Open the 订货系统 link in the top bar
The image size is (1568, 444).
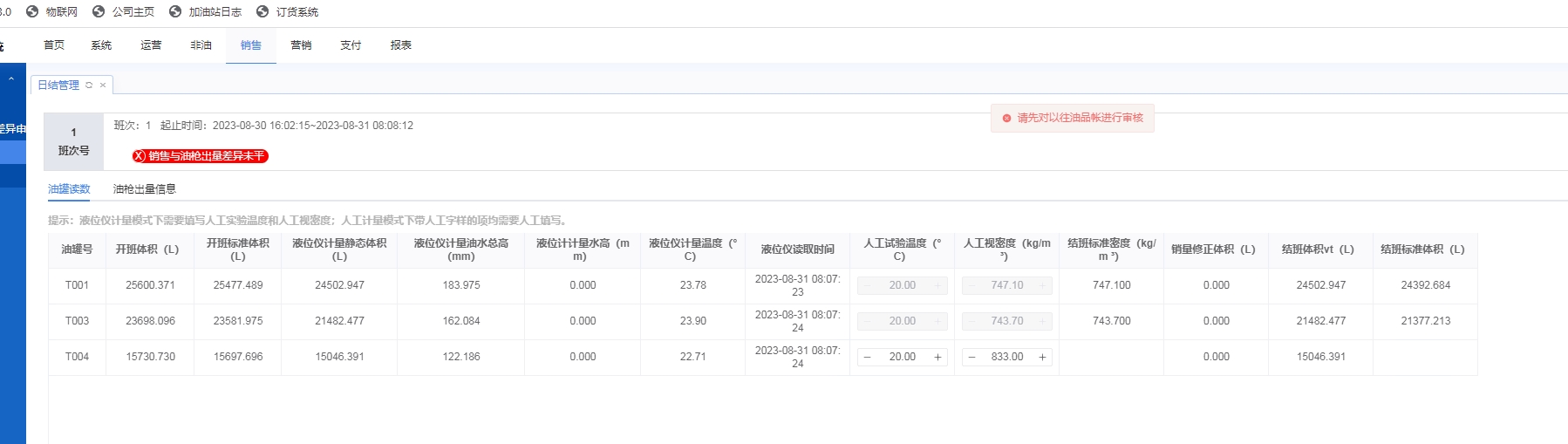pos(297,11)
